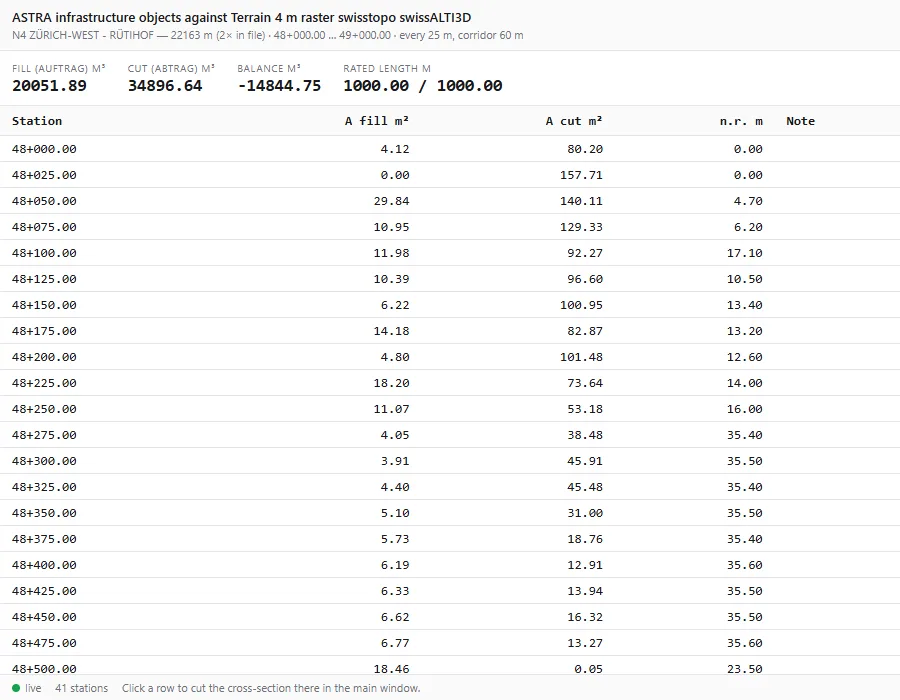Choose station 48+200.00 in the table
This screenshot has width=900, height=700.
pos(450,357)
